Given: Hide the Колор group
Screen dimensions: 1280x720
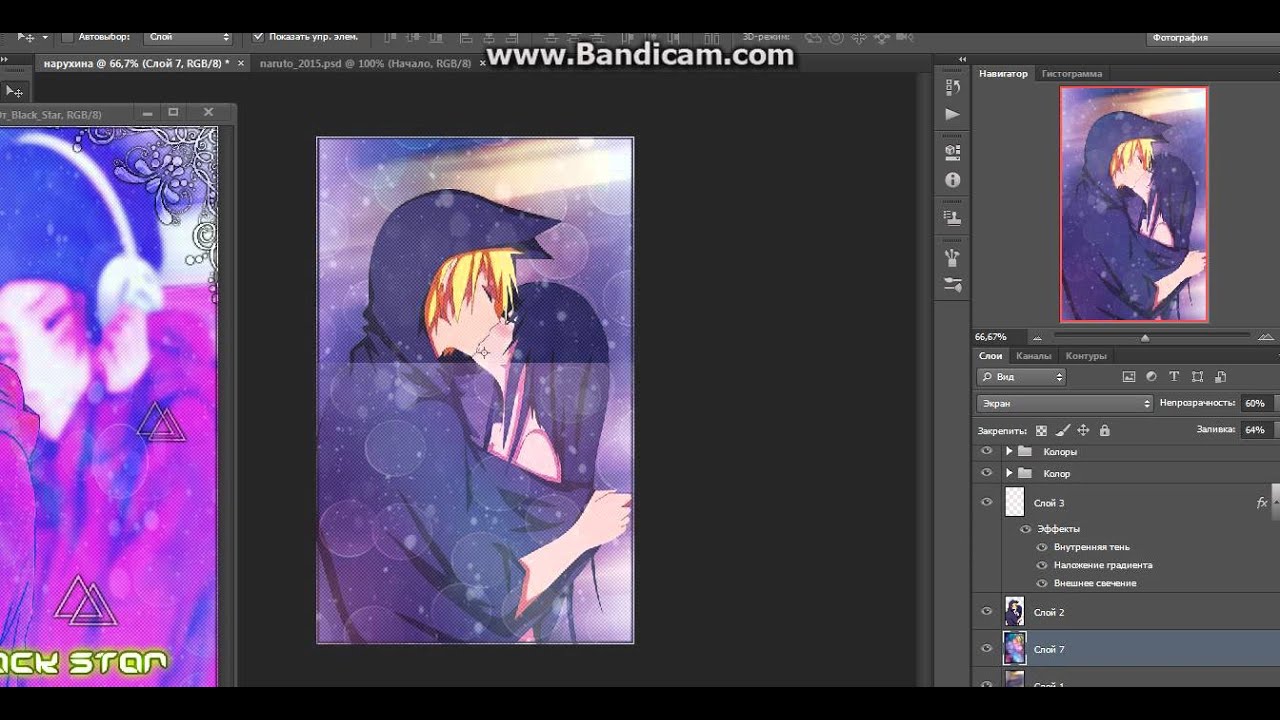Looking at the screenshot, I should click(987, 473).
